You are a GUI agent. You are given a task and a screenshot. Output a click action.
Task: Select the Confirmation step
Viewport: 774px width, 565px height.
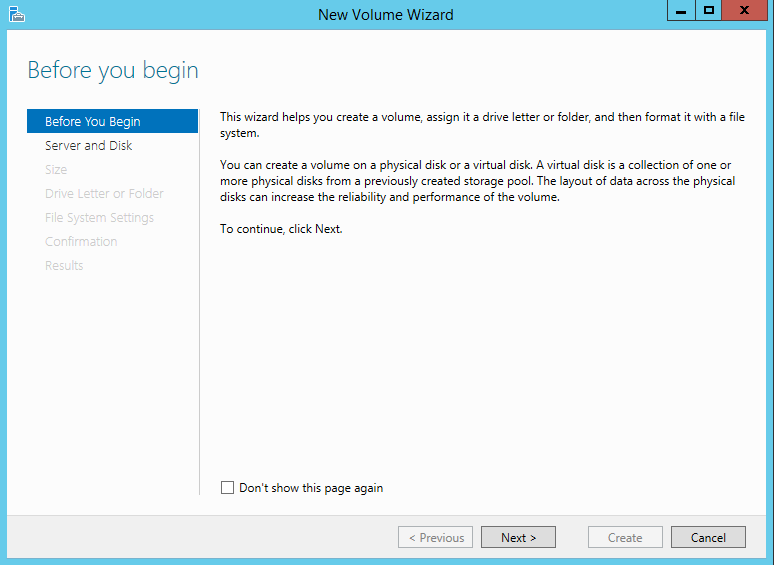[81, 241]
